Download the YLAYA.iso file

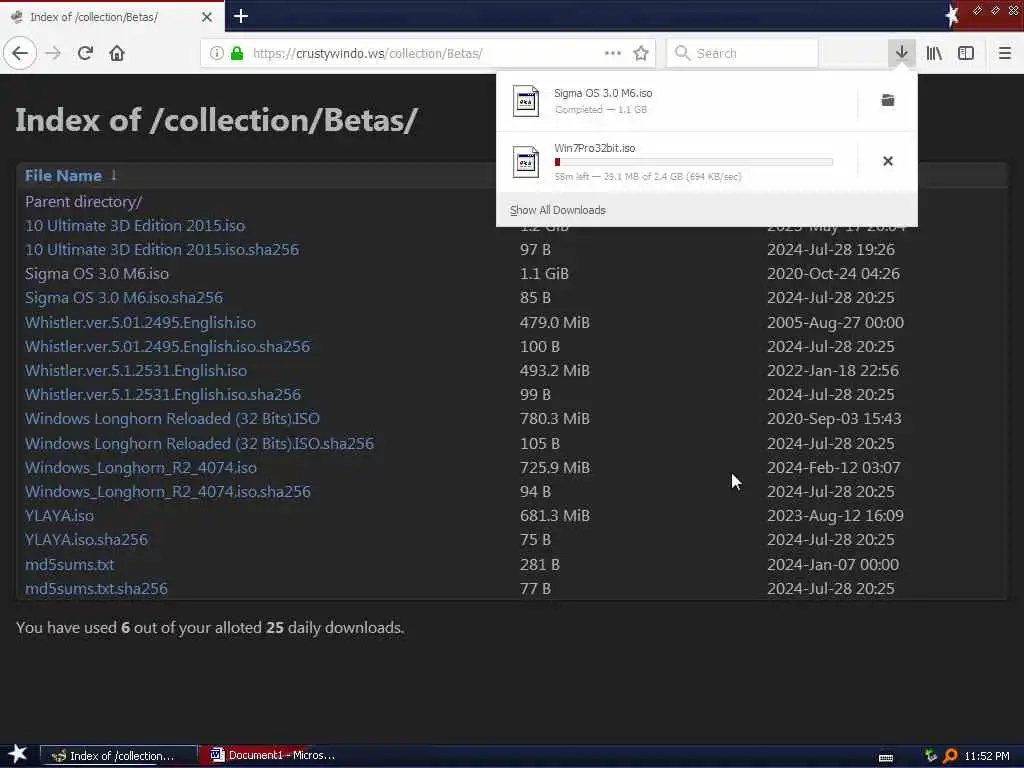click(59, 516)
